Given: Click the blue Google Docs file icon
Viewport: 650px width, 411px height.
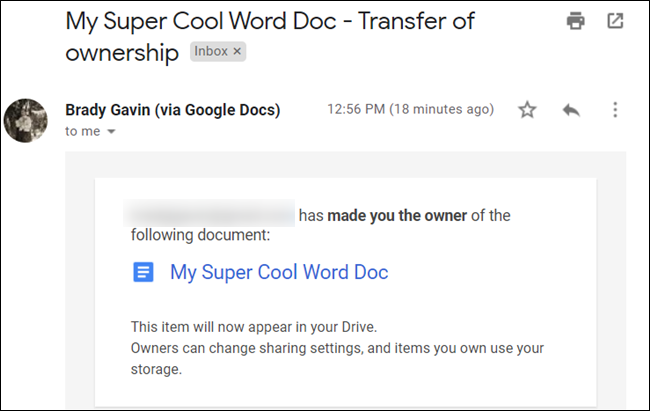Looking at the screenshot, I should tap(143, 272).
